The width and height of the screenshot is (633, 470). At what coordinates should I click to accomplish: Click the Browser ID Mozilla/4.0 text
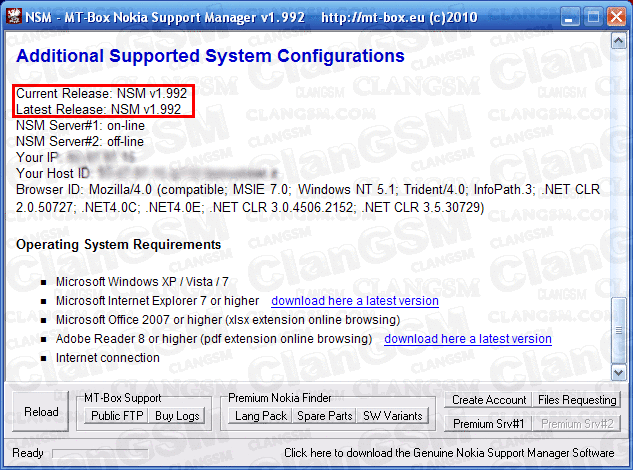[308, 198]
